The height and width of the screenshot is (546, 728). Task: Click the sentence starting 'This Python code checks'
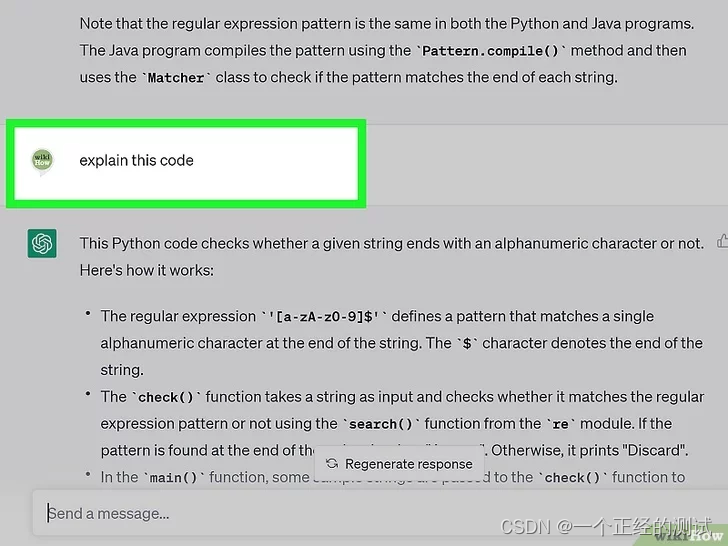(x=392, y=243)
